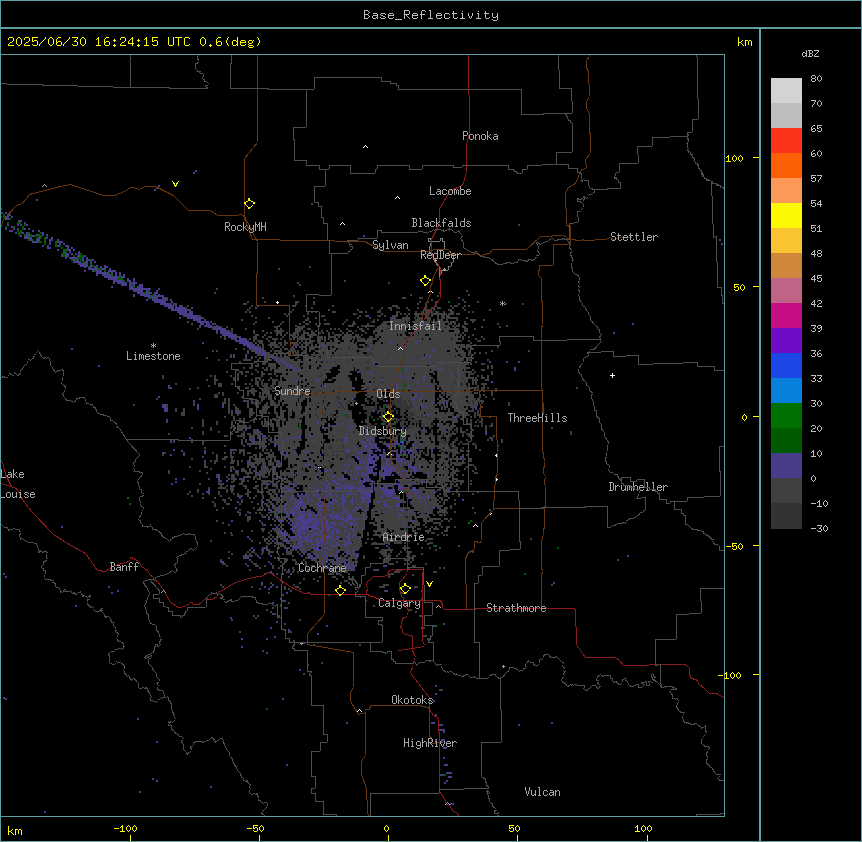
Task: Select the bright green 30-20 dBZ swatch
Action: point(786,416)
